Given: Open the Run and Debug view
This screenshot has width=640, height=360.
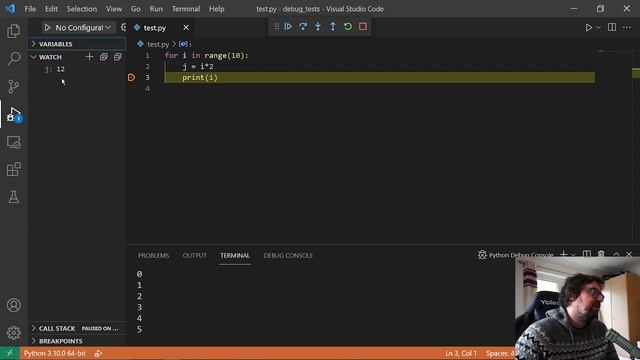Looking at the screenshot, I should (x=13, y=114).
